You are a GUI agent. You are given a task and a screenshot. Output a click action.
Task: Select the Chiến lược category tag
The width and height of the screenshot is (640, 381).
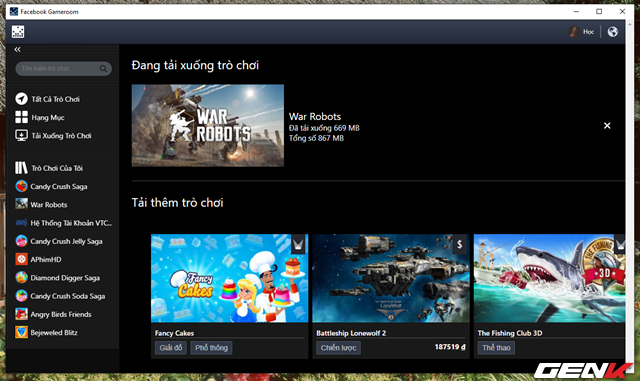pos(338,348)
